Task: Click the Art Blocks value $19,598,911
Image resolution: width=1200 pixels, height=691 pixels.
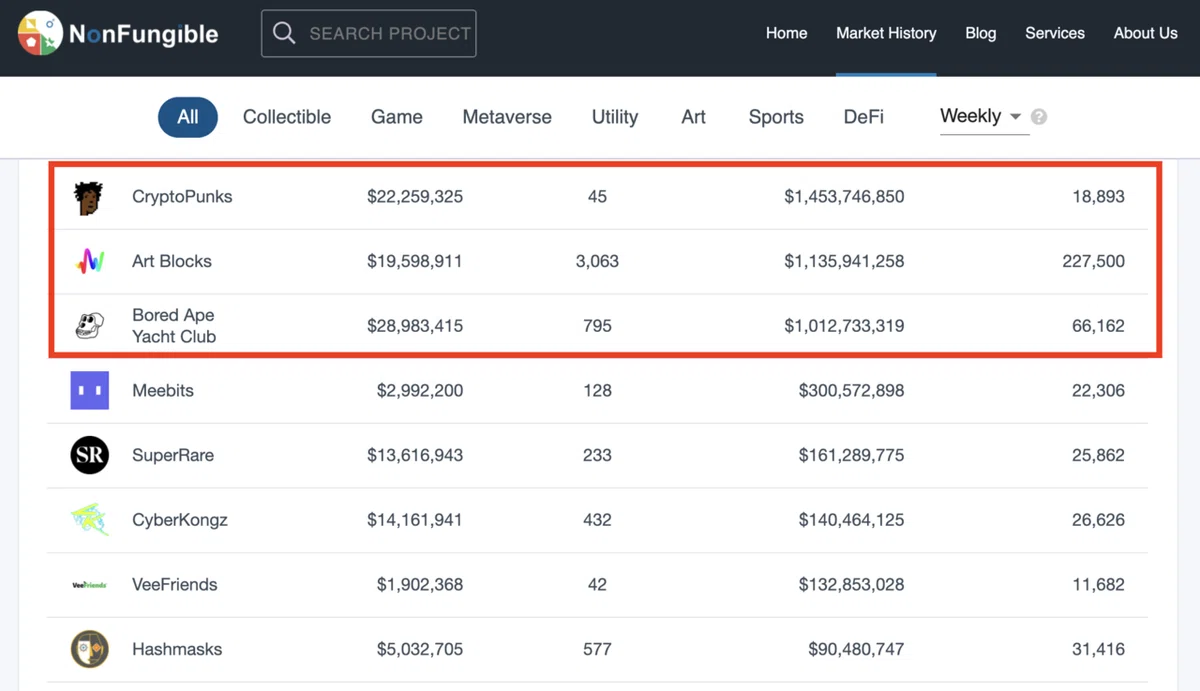Action: pyautogui.click(x=415, y=261)
